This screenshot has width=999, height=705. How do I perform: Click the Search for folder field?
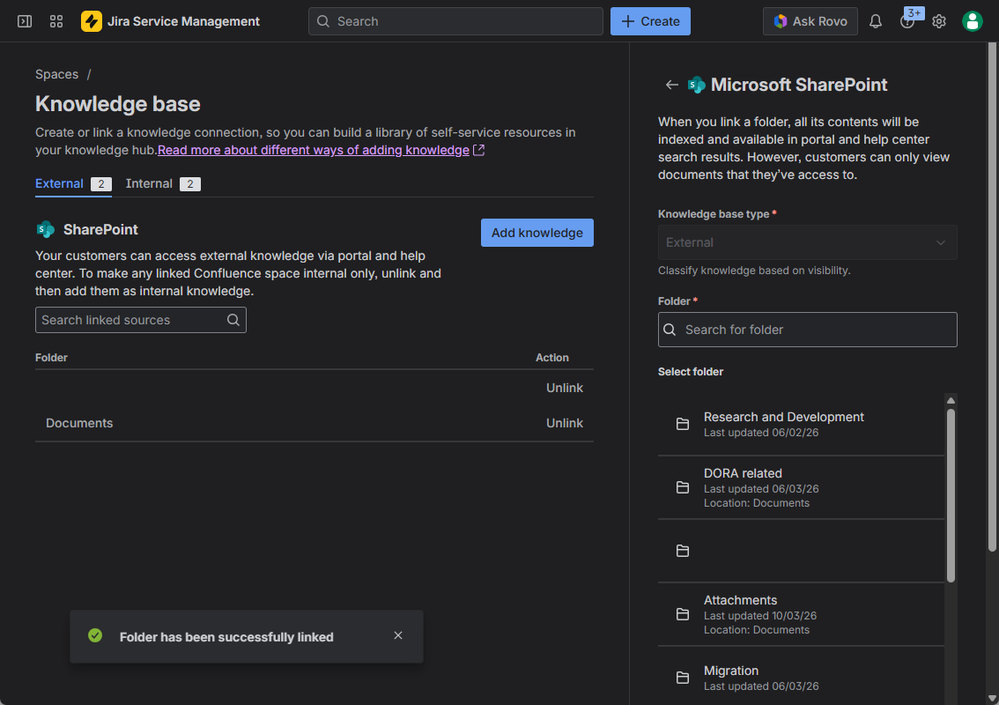(807, 330)
